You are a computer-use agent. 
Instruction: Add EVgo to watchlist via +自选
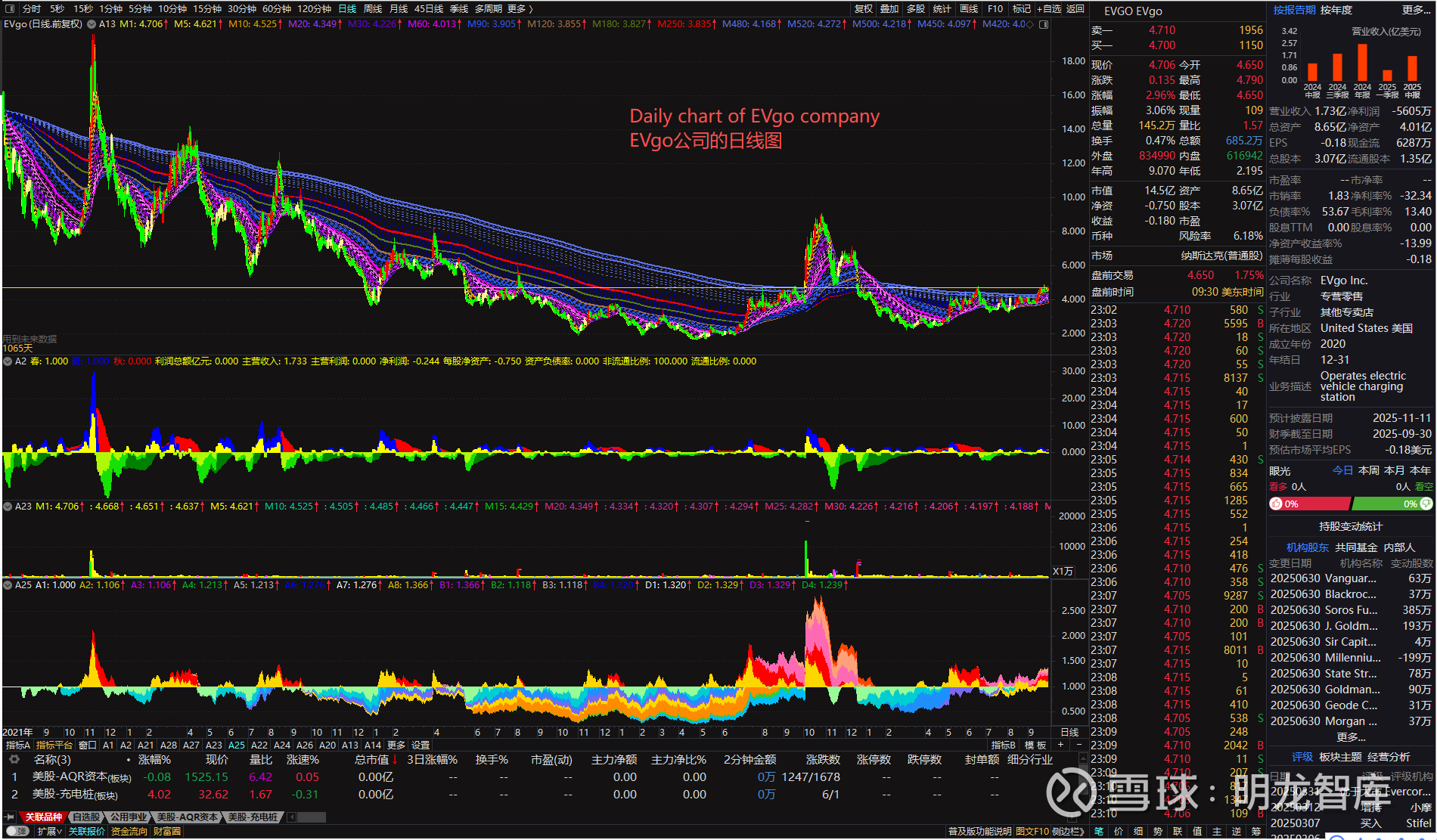coord(1049,9)
